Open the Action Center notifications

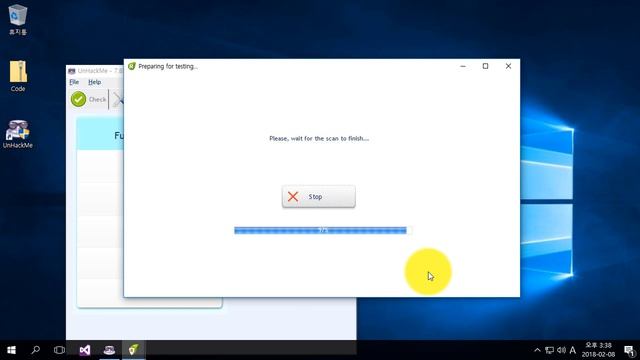[629, 350]
